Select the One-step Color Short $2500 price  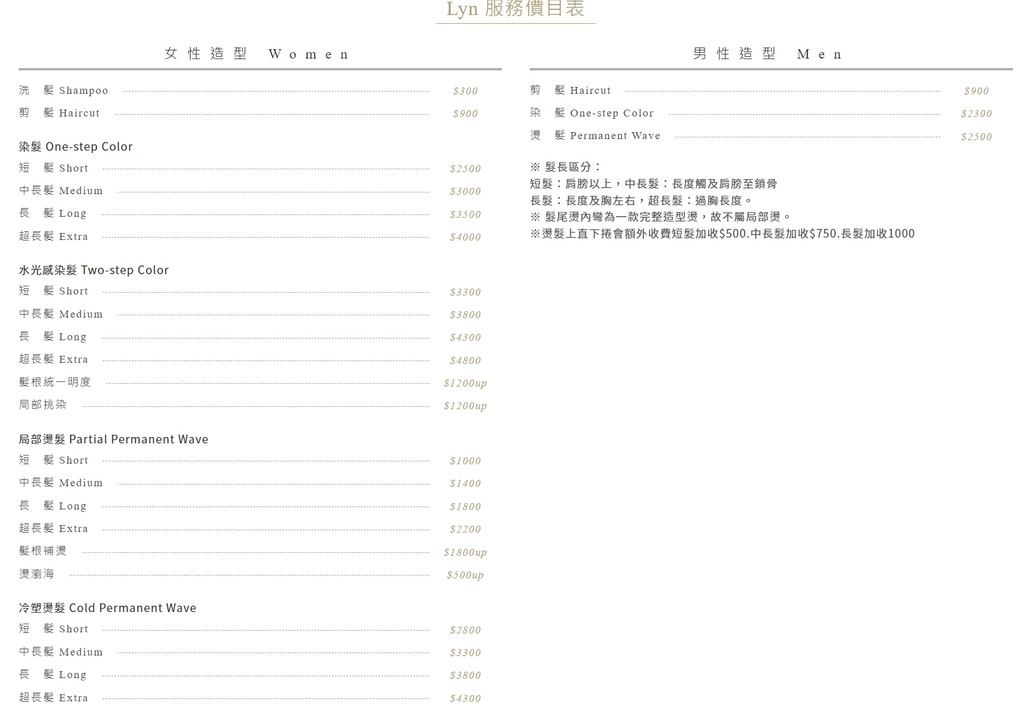pos(250,168)
